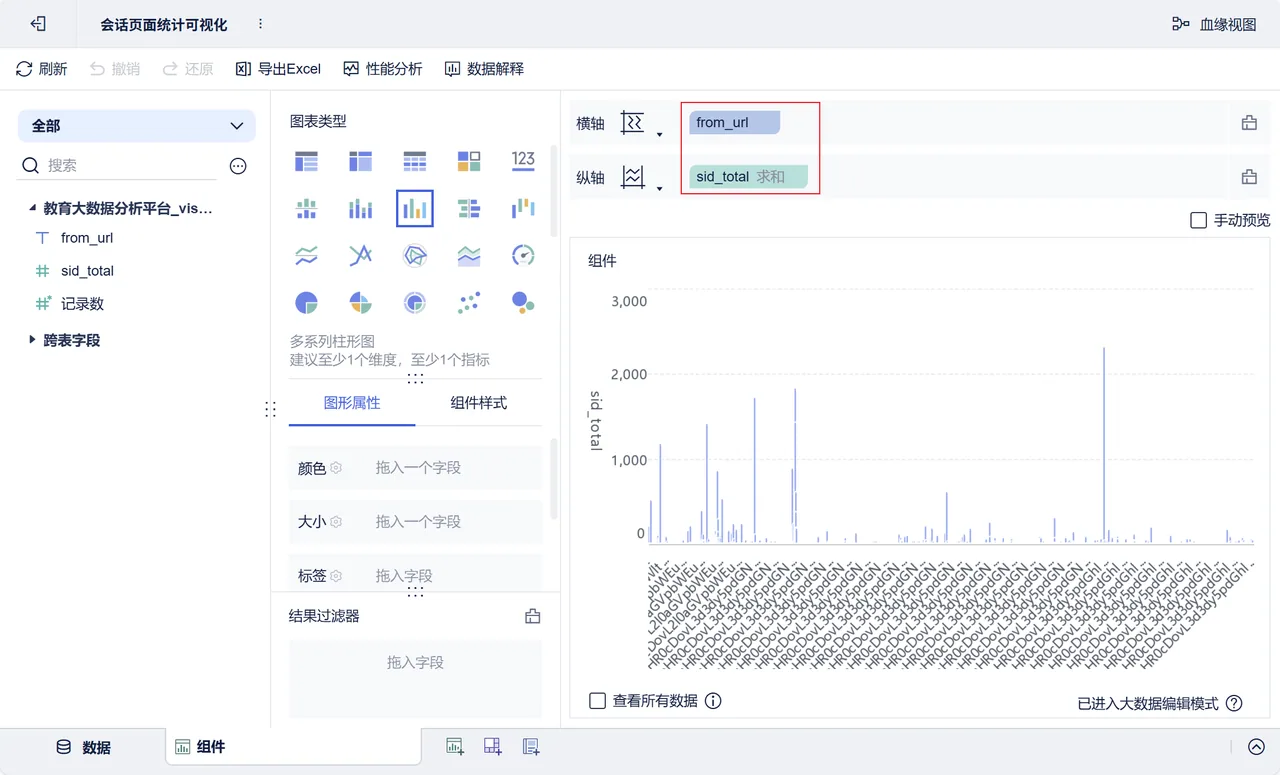This screenshot has height=775, width=1280.
Task: Select the grouped table chart type
Action: (306, 160)
